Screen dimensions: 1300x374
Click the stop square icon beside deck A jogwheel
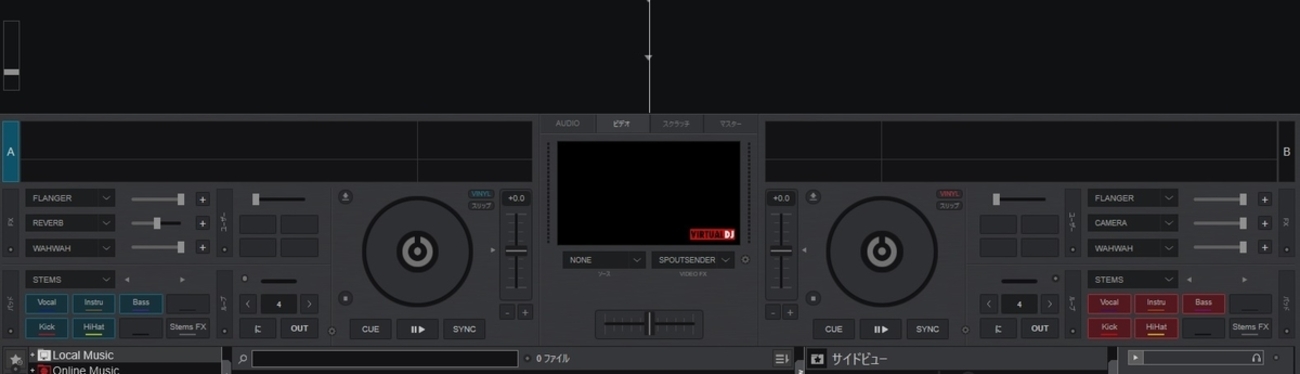(x=345, y=297)
